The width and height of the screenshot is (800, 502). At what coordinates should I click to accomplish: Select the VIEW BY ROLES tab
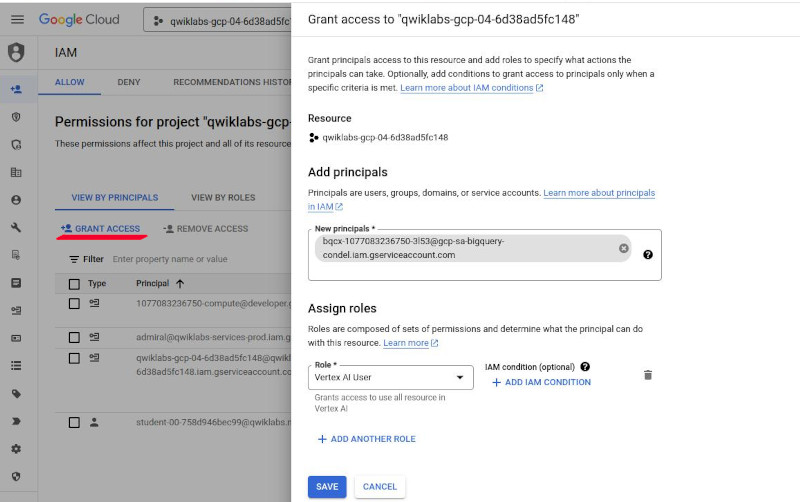point(223,197)
